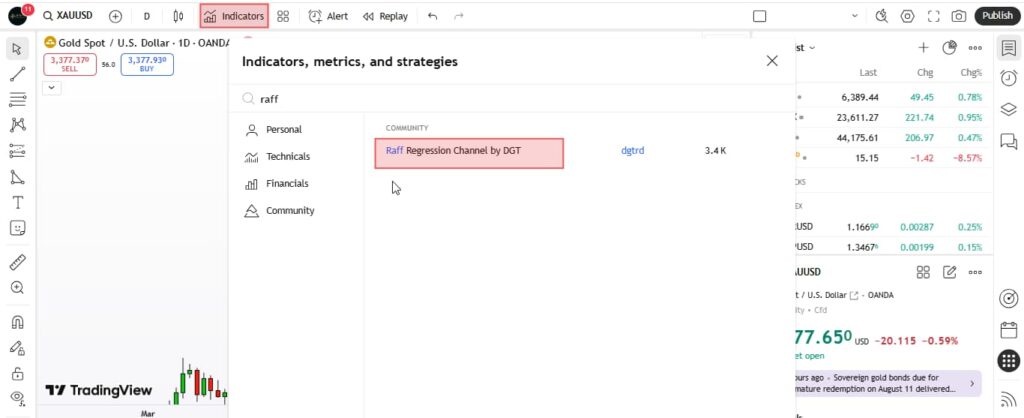Screen dimensions: 1024x418
Task: Open indicator templates grid icon
Action: click(283, 16)
